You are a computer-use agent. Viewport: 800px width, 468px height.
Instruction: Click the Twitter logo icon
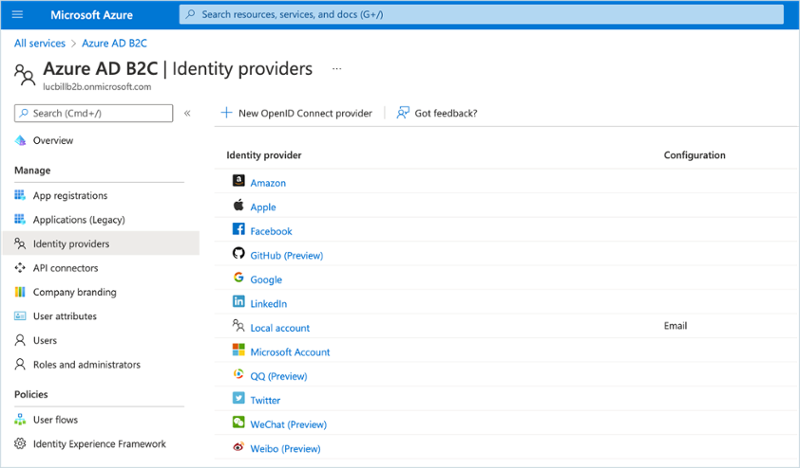tap(238, 398)
